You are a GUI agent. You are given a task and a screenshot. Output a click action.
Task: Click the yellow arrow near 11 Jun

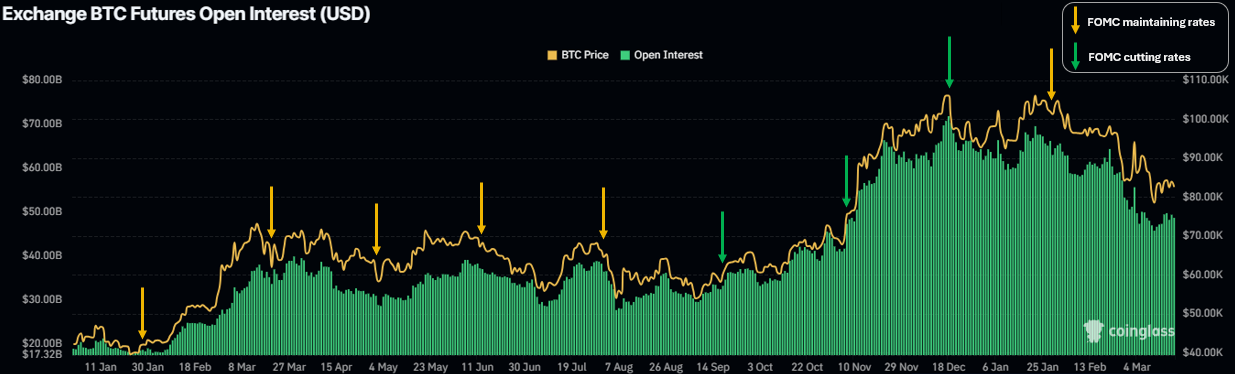[481, 208]
